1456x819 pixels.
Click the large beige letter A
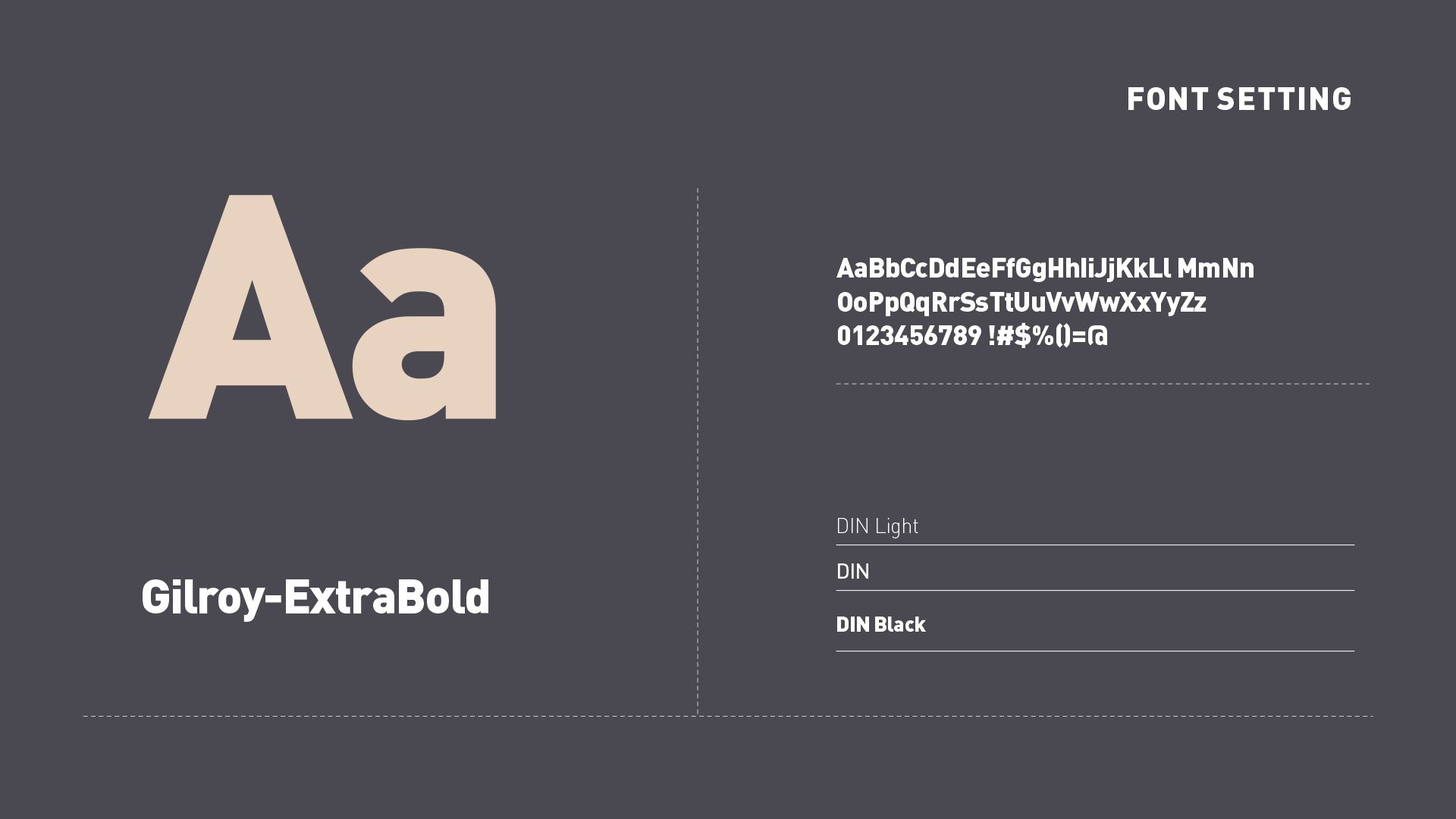(x=250, y=307)
